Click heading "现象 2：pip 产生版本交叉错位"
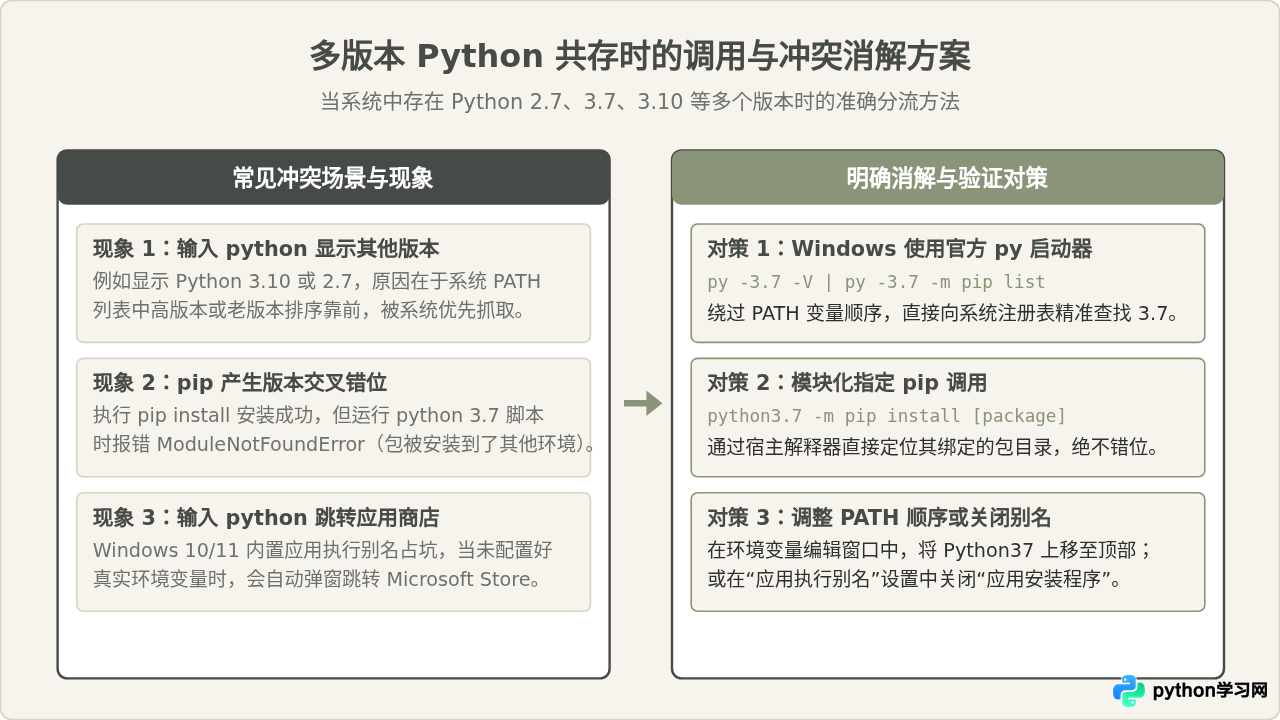Image resolution: width=1280 pixels, height=720 pixels. click(x=240, y=383)
